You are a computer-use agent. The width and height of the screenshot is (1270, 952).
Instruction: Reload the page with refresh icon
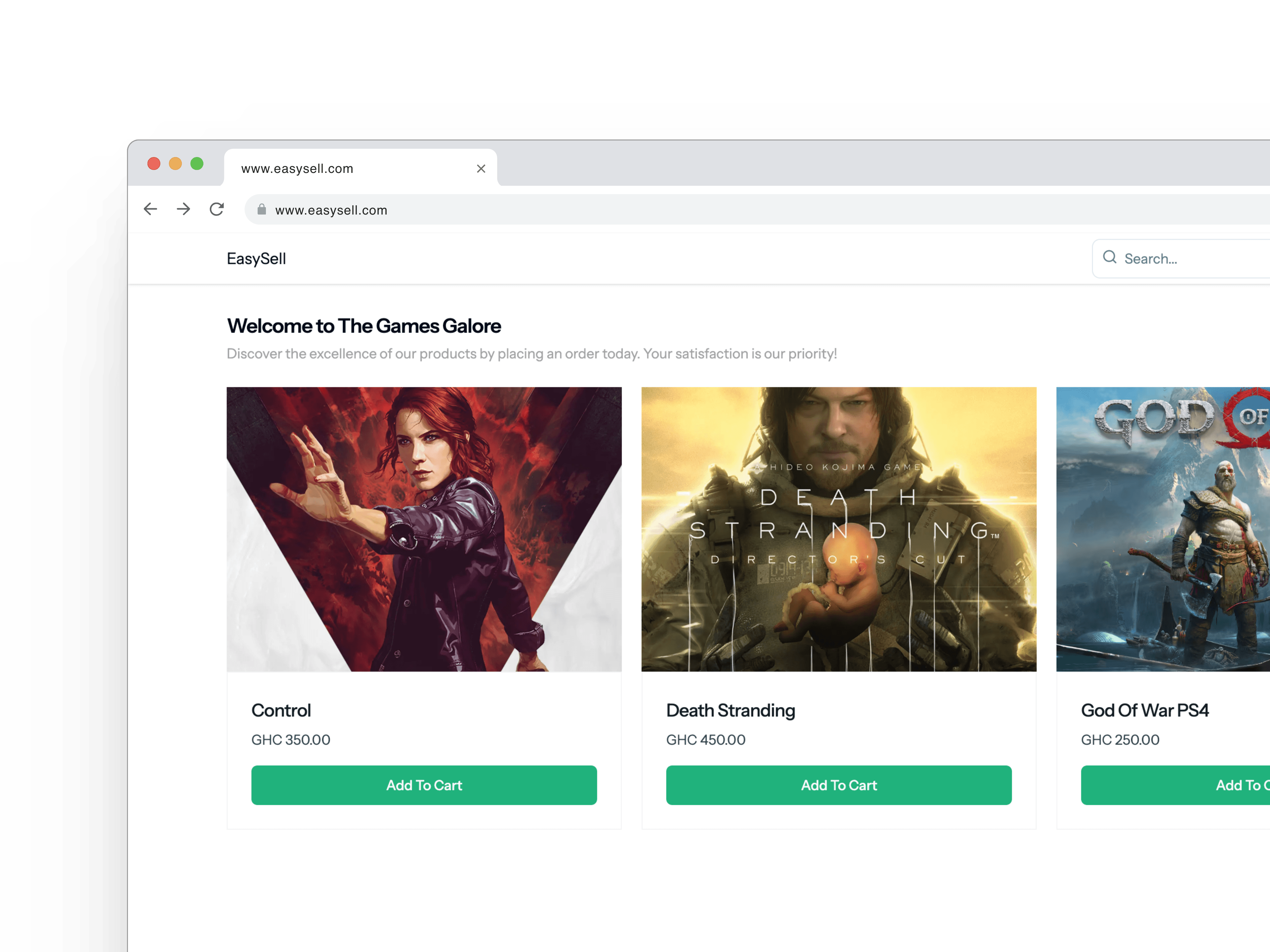coord(216,210)
